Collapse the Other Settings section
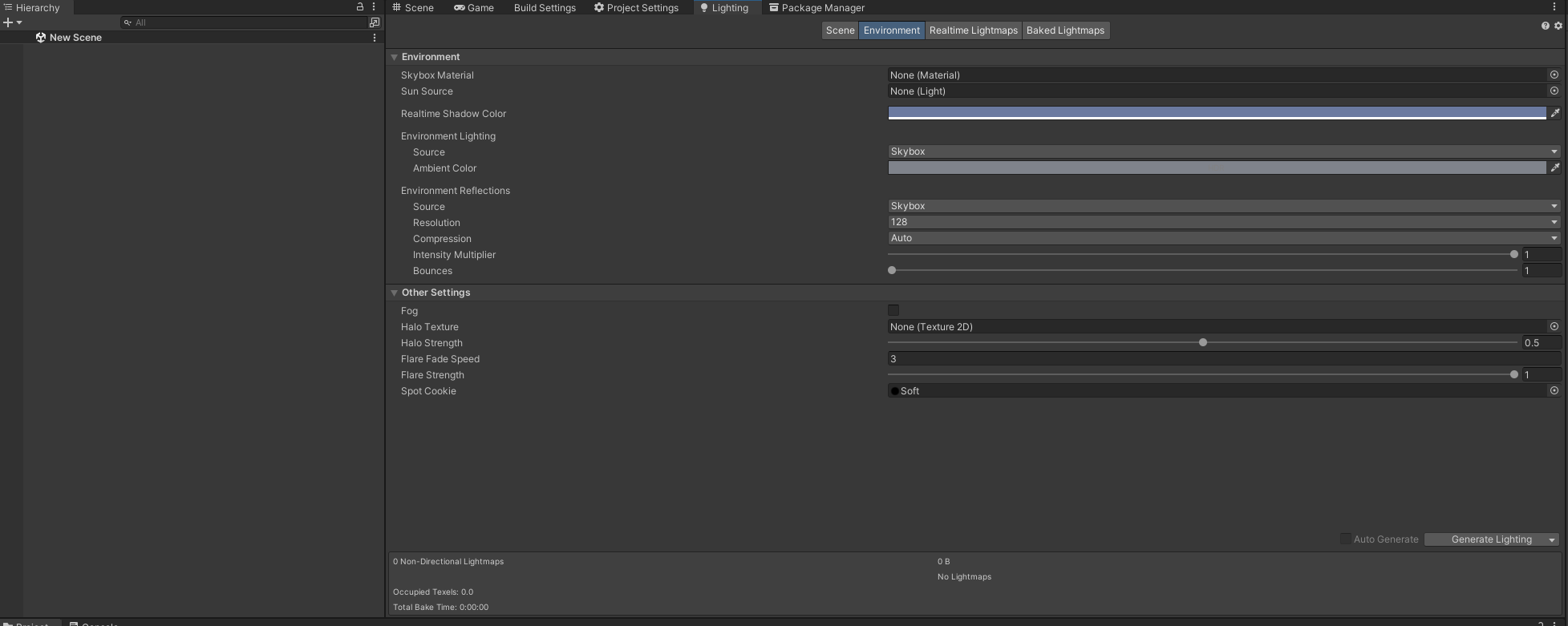 (395, 293)
